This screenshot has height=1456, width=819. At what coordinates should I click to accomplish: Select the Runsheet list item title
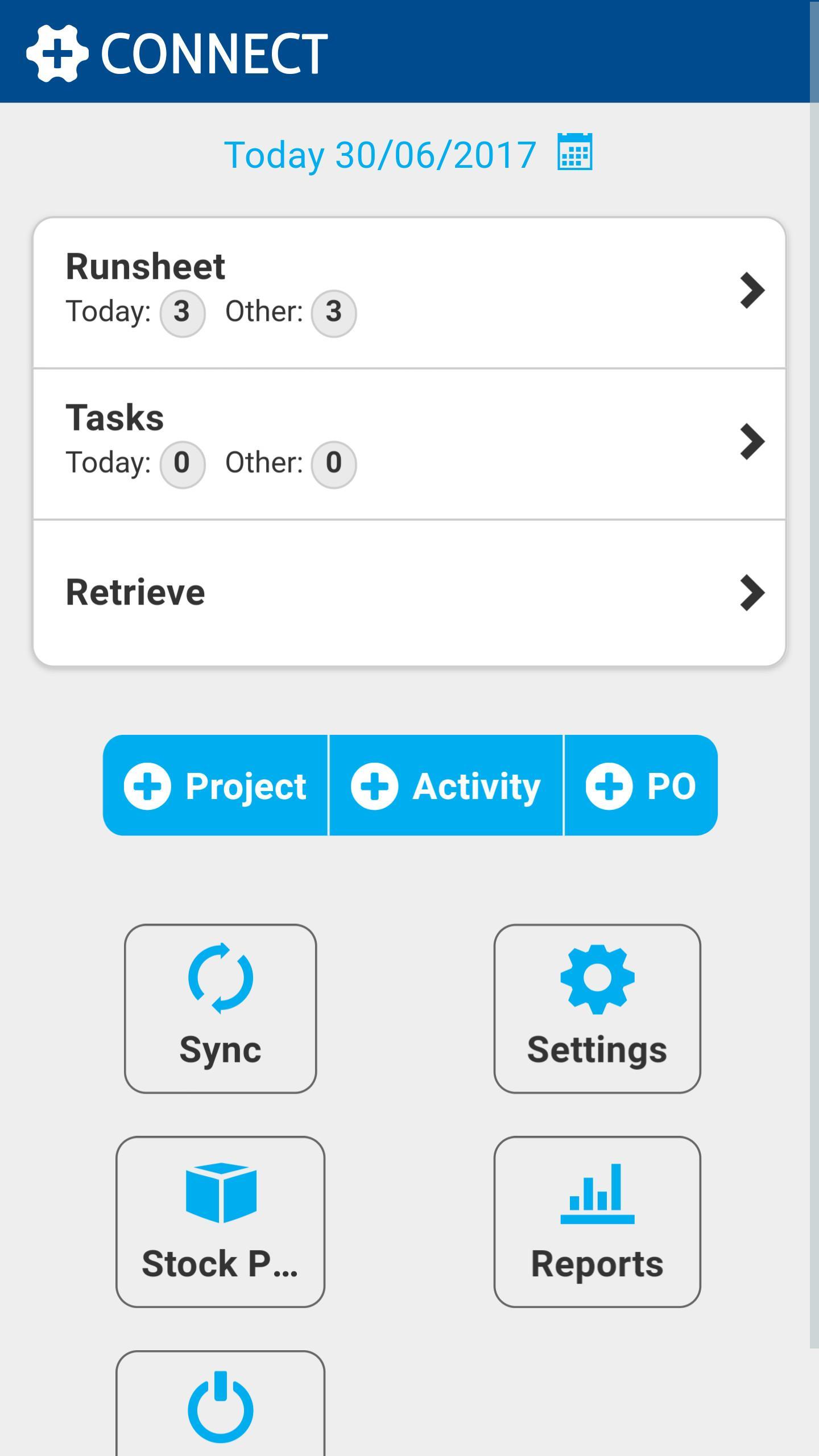click(x=146, y=266)
